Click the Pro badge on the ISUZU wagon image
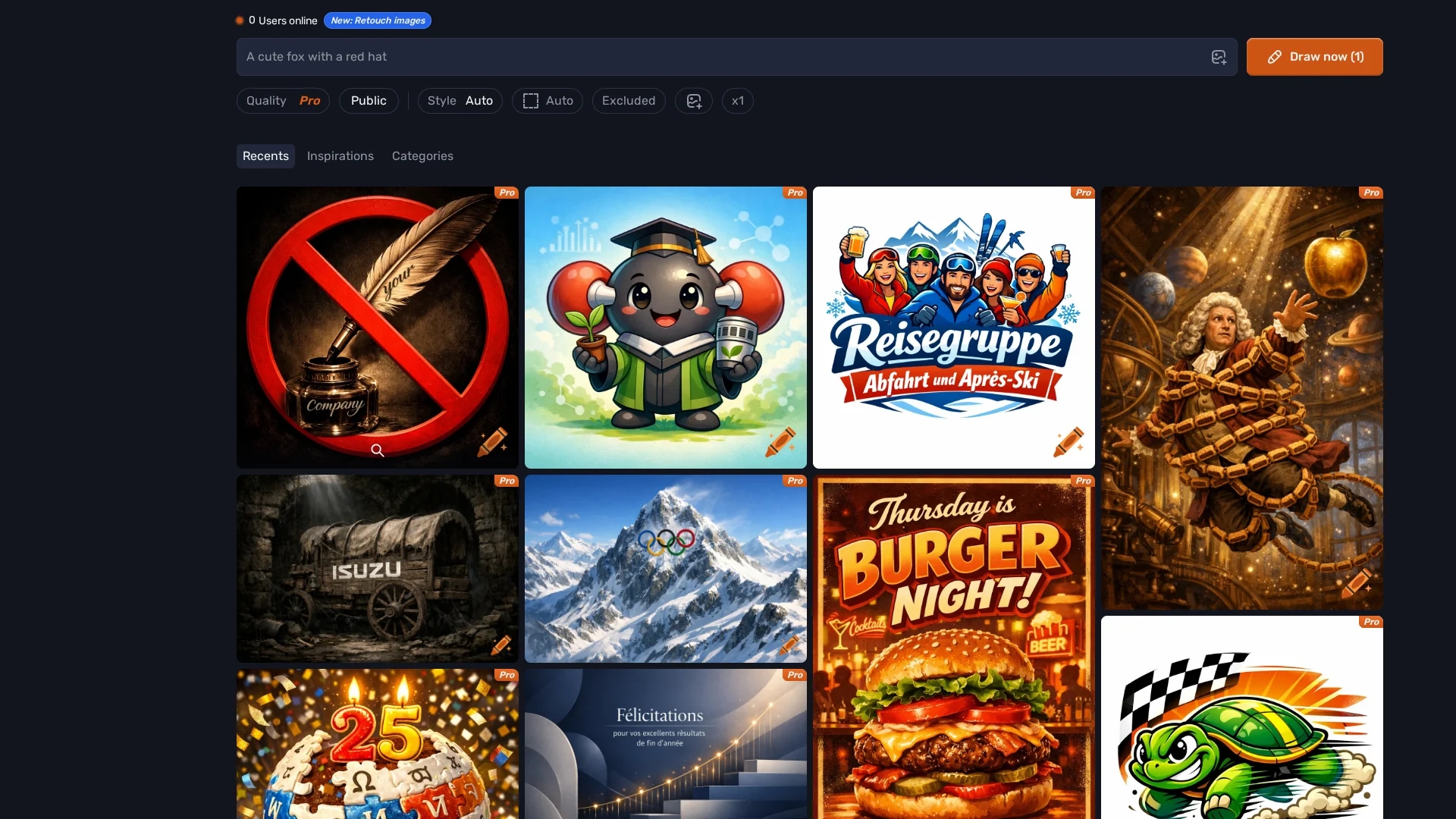Image resolution: width=1456 pixels, height=819 pixels. pyautogui.click(x=507, y=481)
